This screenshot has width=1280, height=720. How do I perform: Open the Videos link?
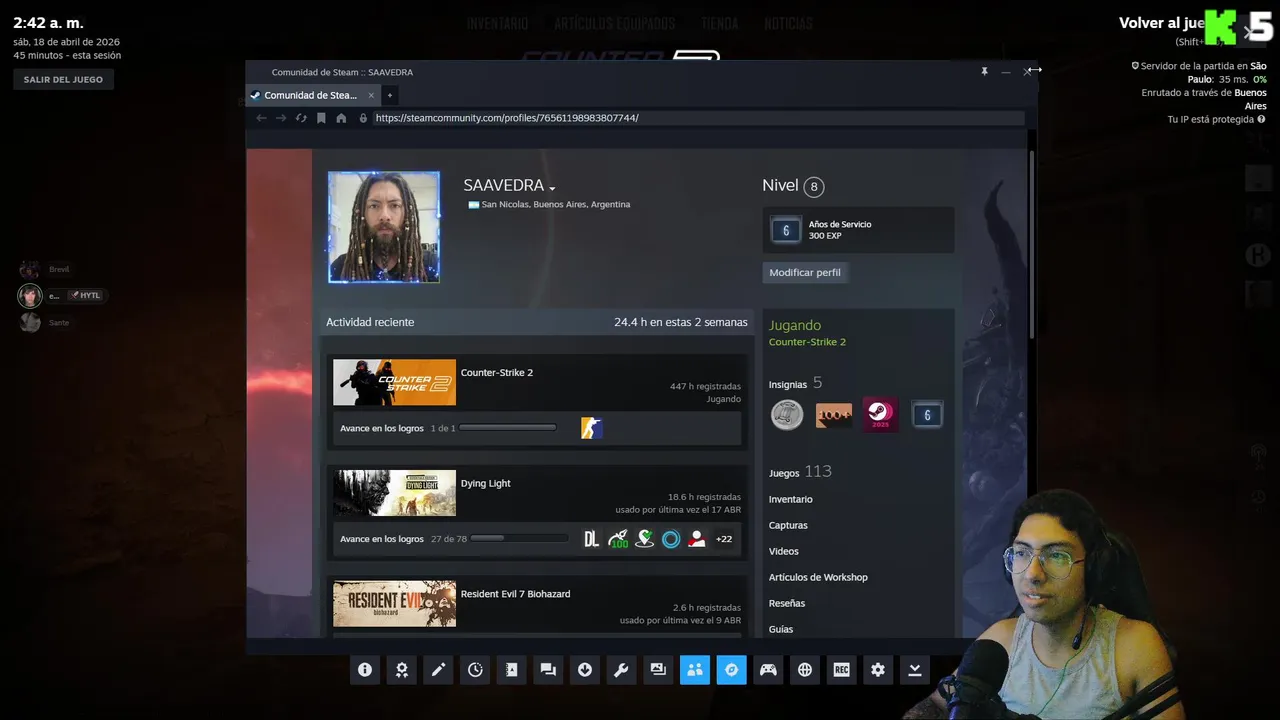click(x=784, y=551)
